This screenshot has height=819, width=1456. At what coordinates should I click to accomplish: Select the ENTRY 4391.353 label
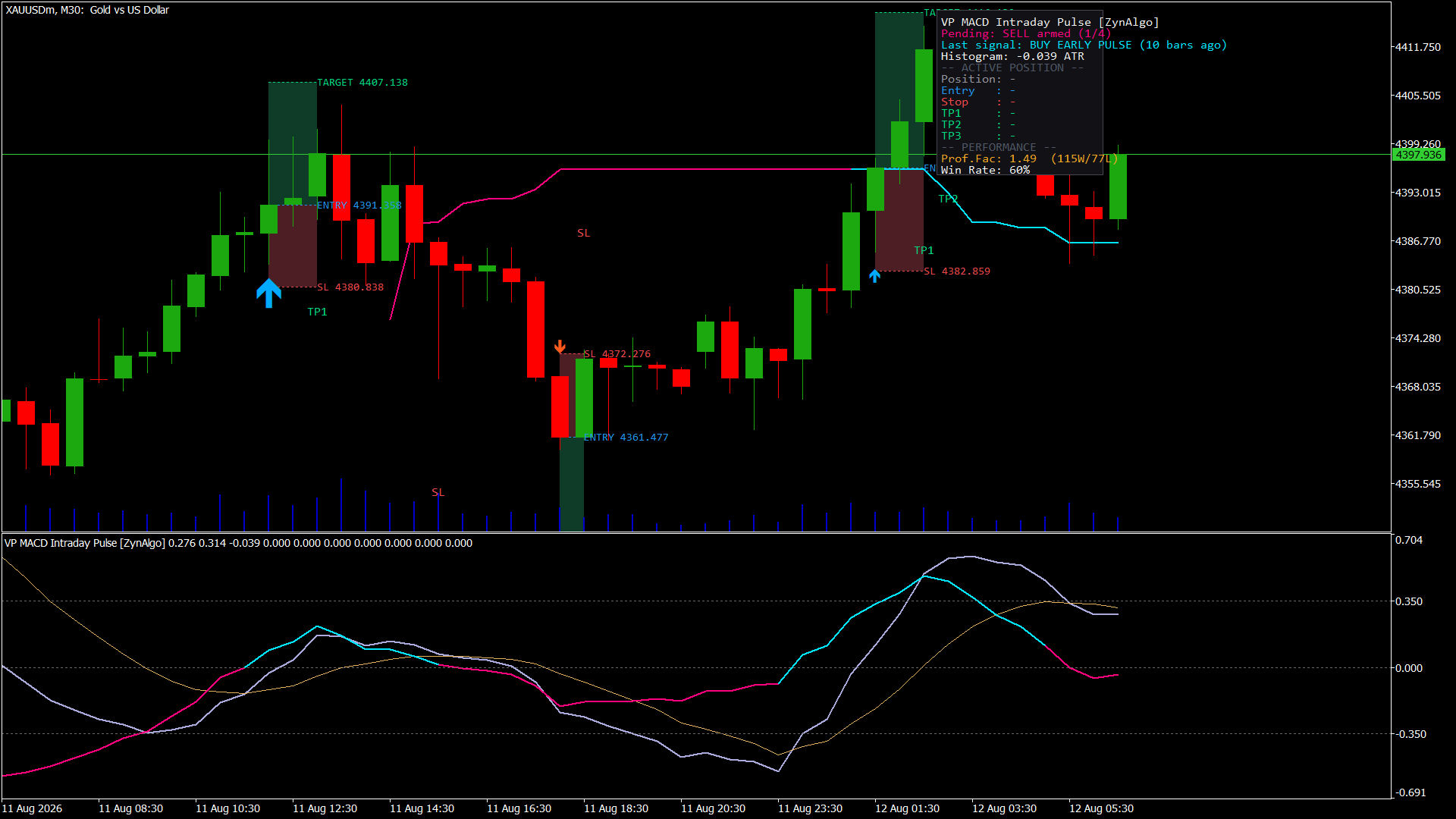click(x=359, y=206)
